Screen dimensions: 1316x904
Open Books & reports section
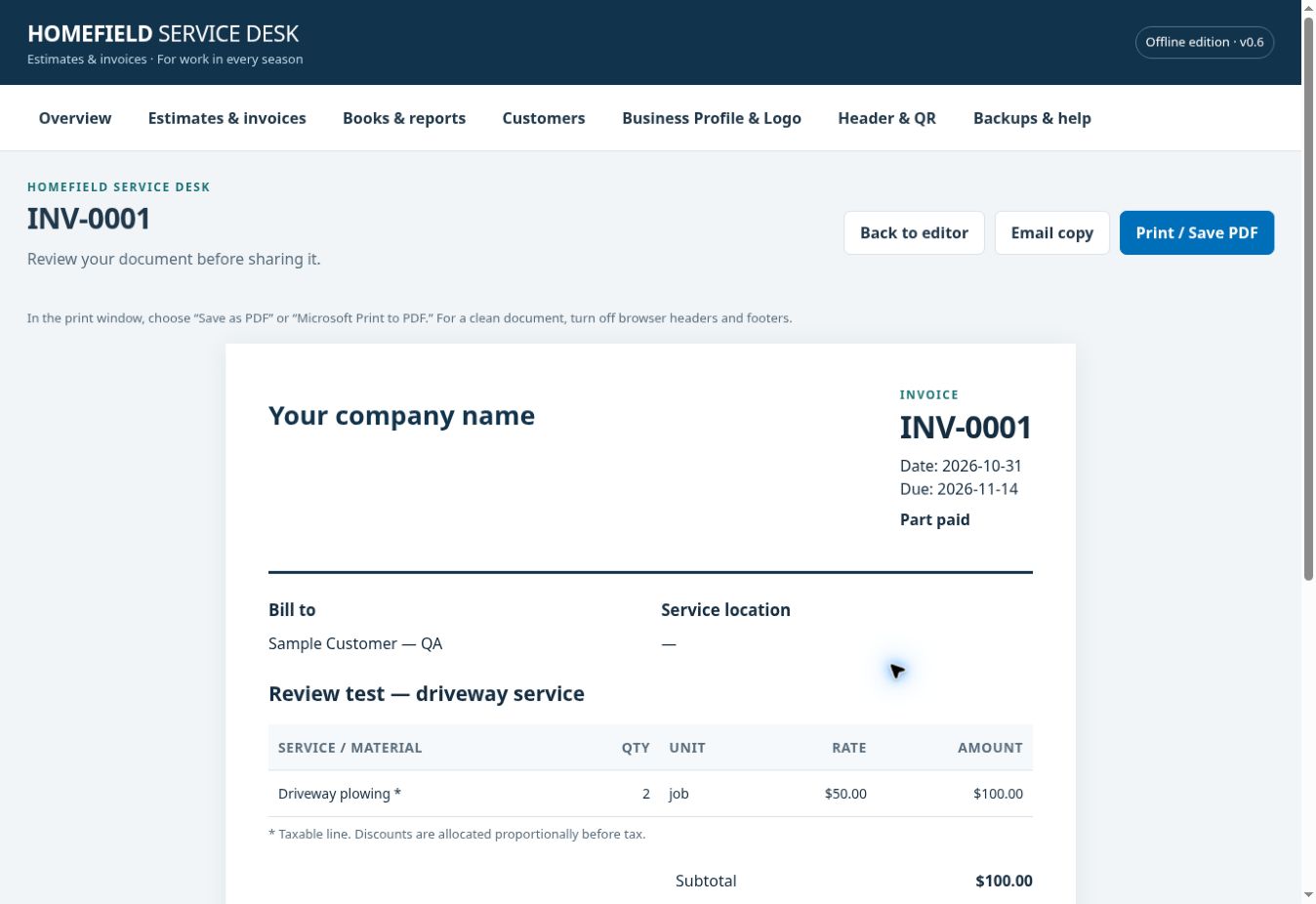tap(404, 118)
